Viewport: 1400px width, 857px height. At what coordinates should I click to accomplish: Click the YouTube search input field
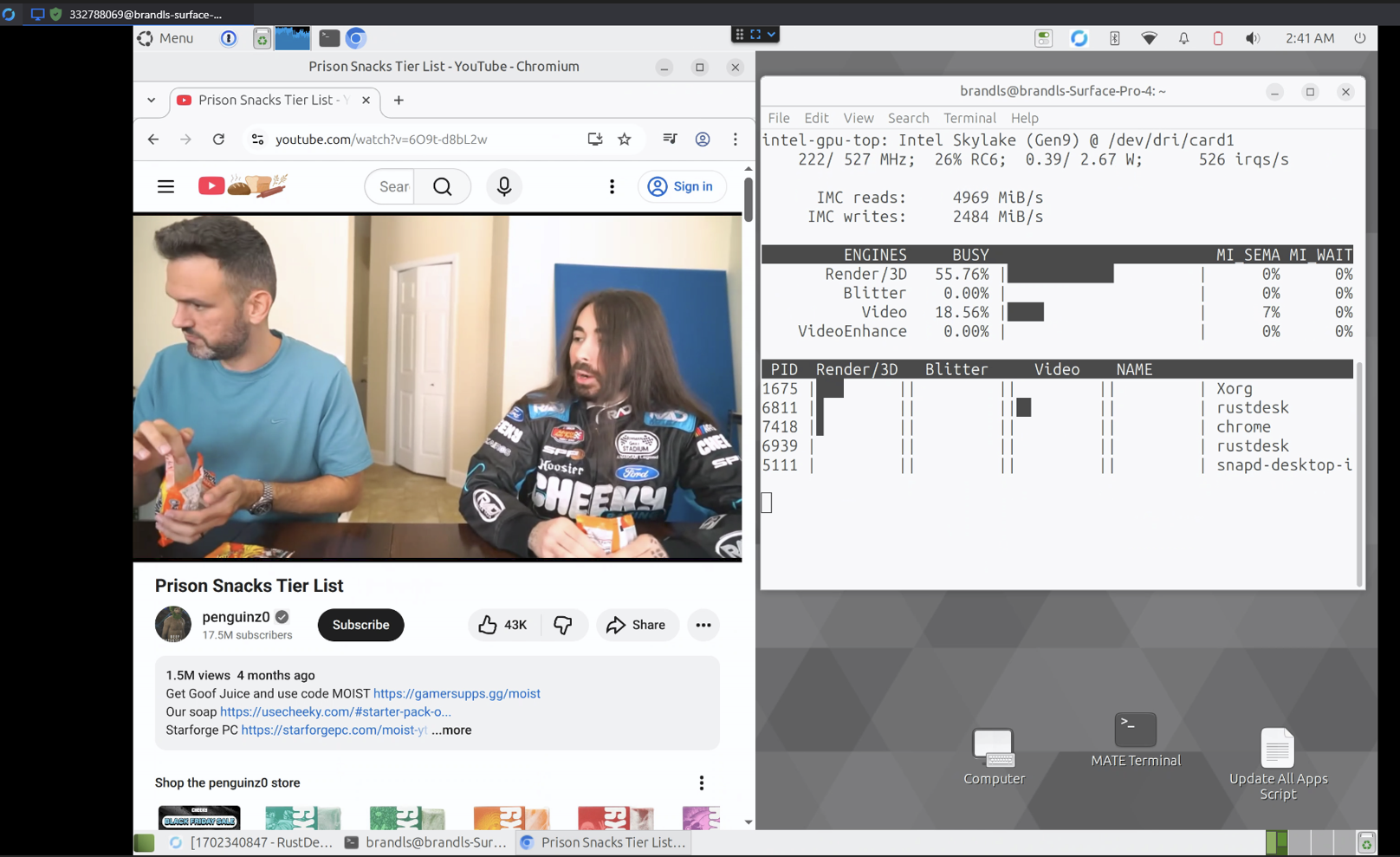(x=393, y=186)
